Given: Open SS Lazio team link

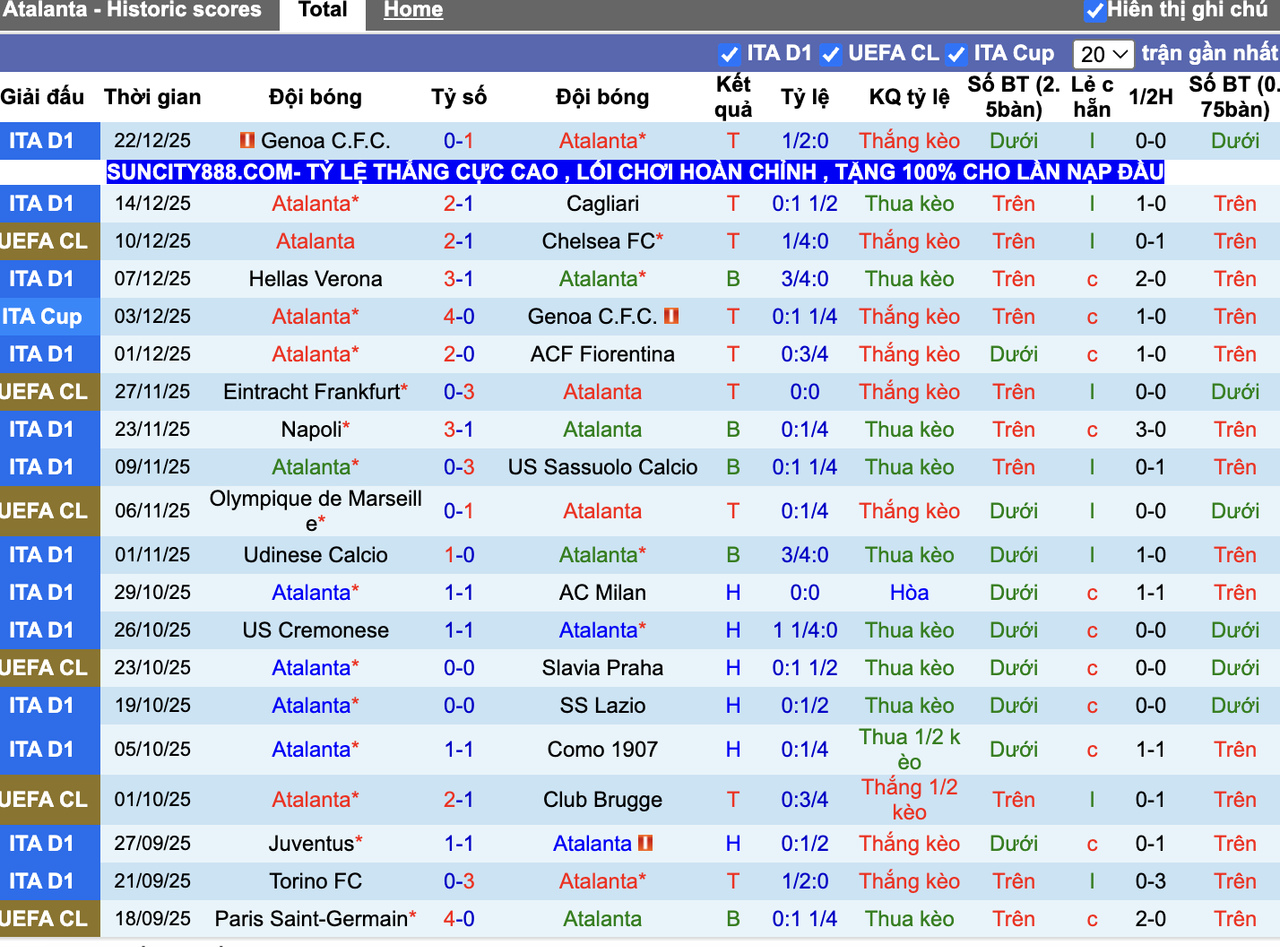Looking at the screenshot, I should pos(602,706).
